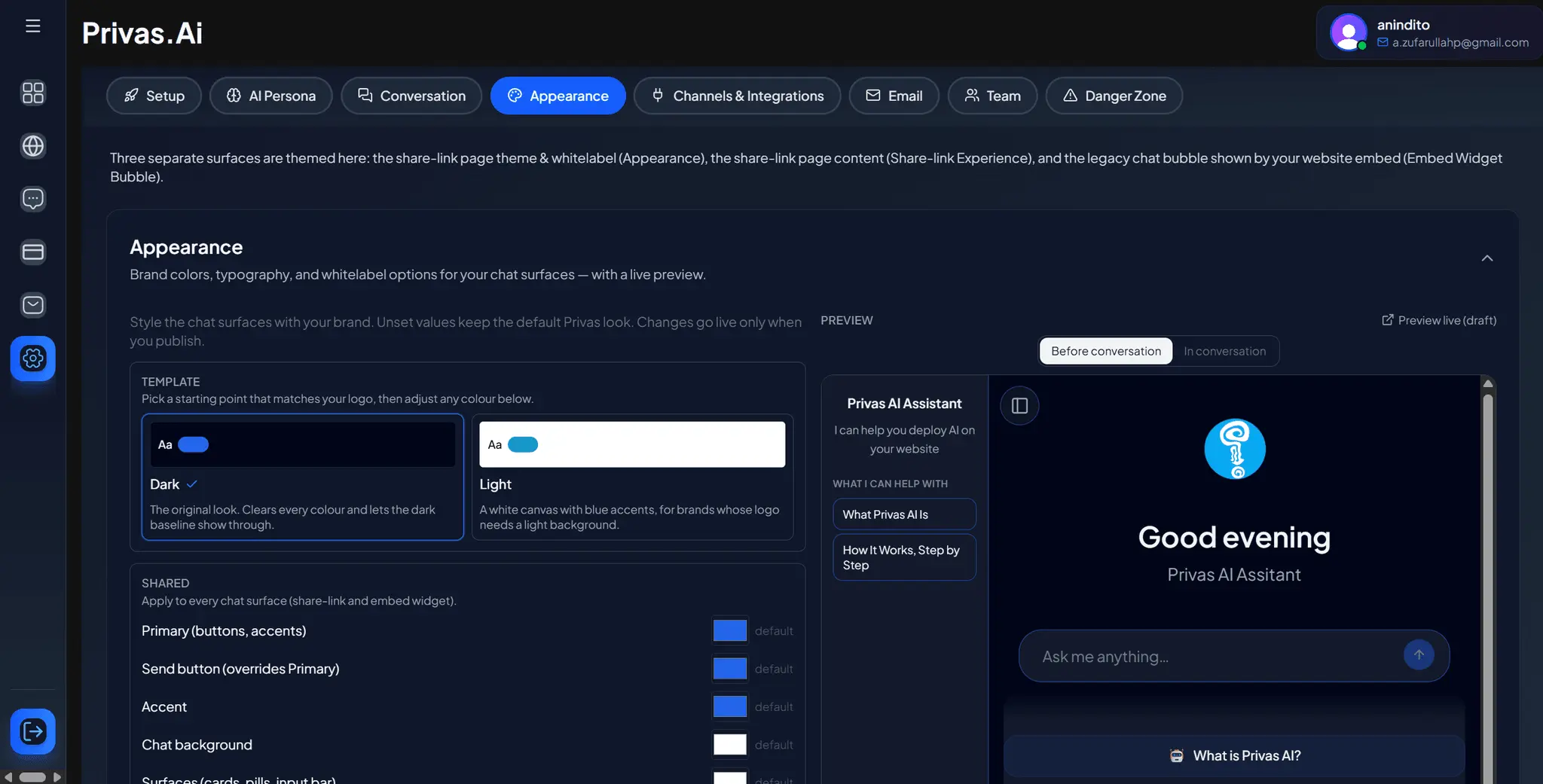1543x784 pixels.
Task: Open the dashboard grid icon in sidebar
Action: [33, 93]
